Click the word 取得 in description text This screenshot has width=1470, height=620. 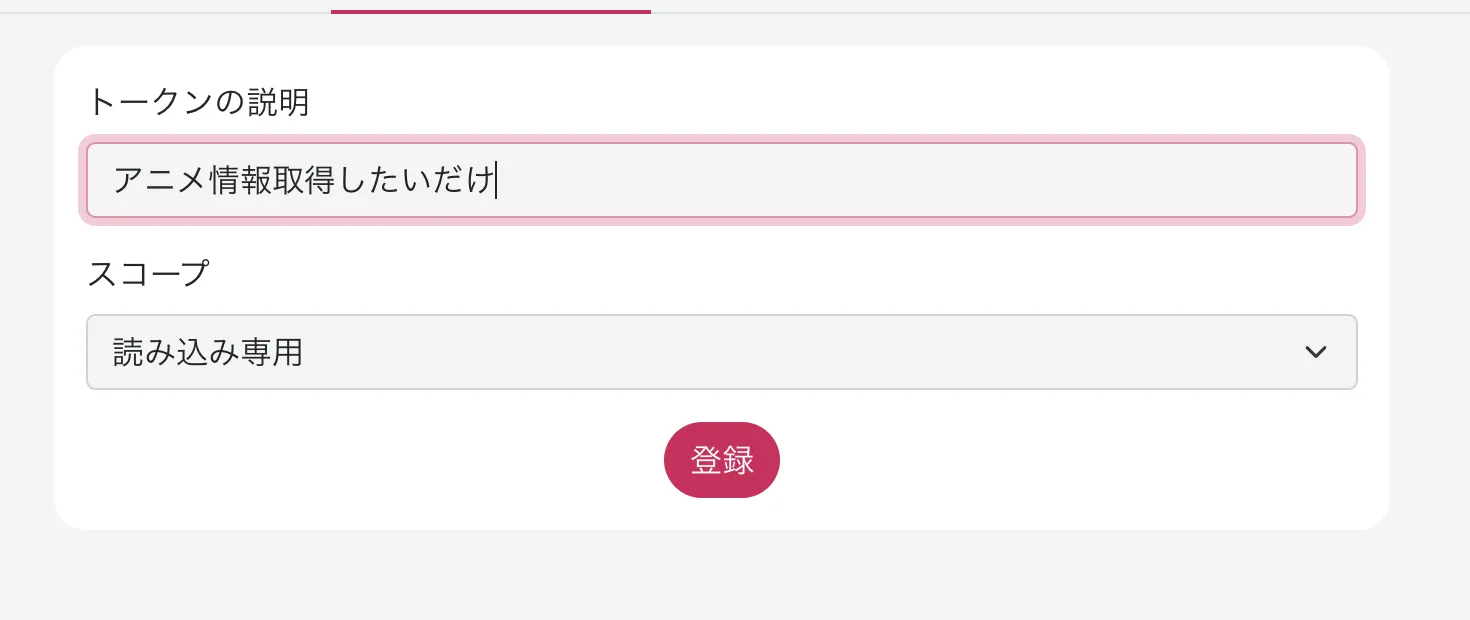(304, 180)
